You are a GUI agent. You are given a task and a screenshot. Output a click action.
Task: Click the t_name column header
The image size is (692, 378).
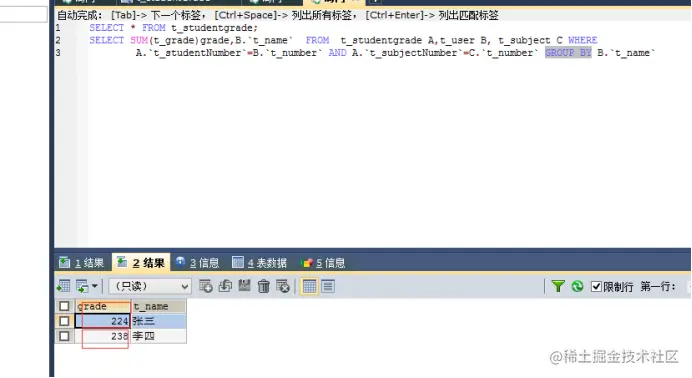point(159,306)
